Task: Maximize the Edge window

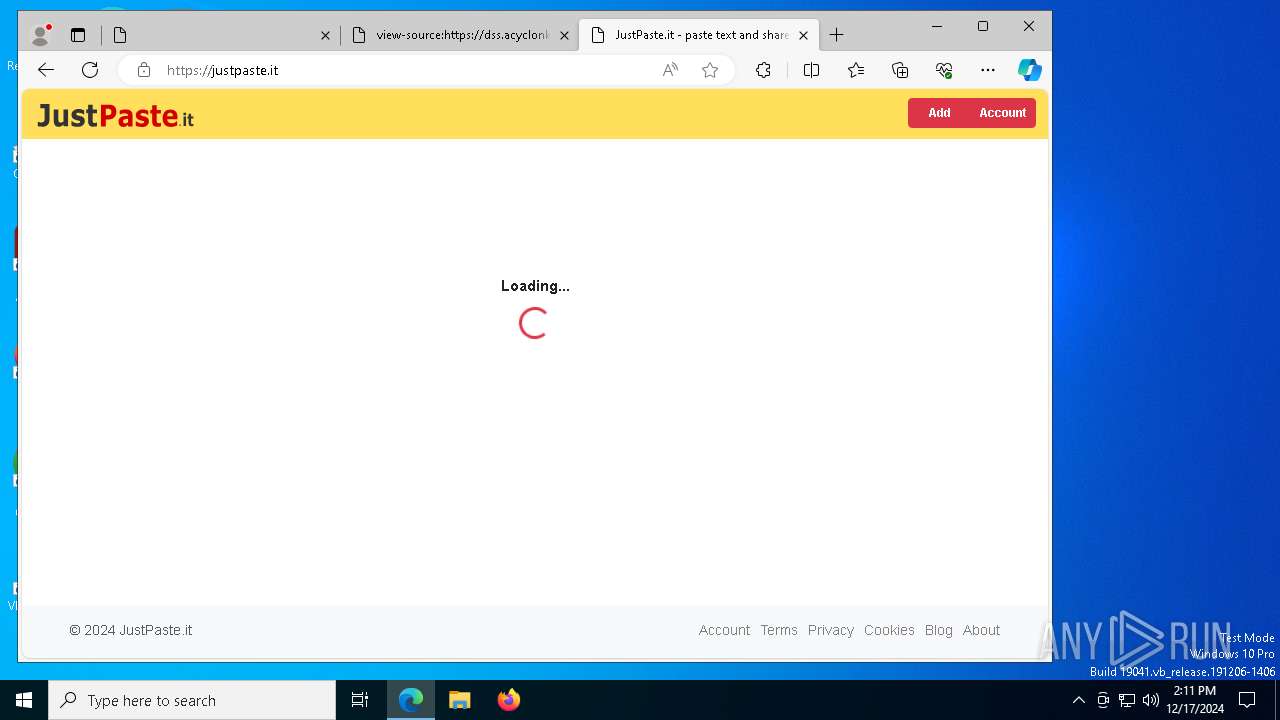Action: 983,26
